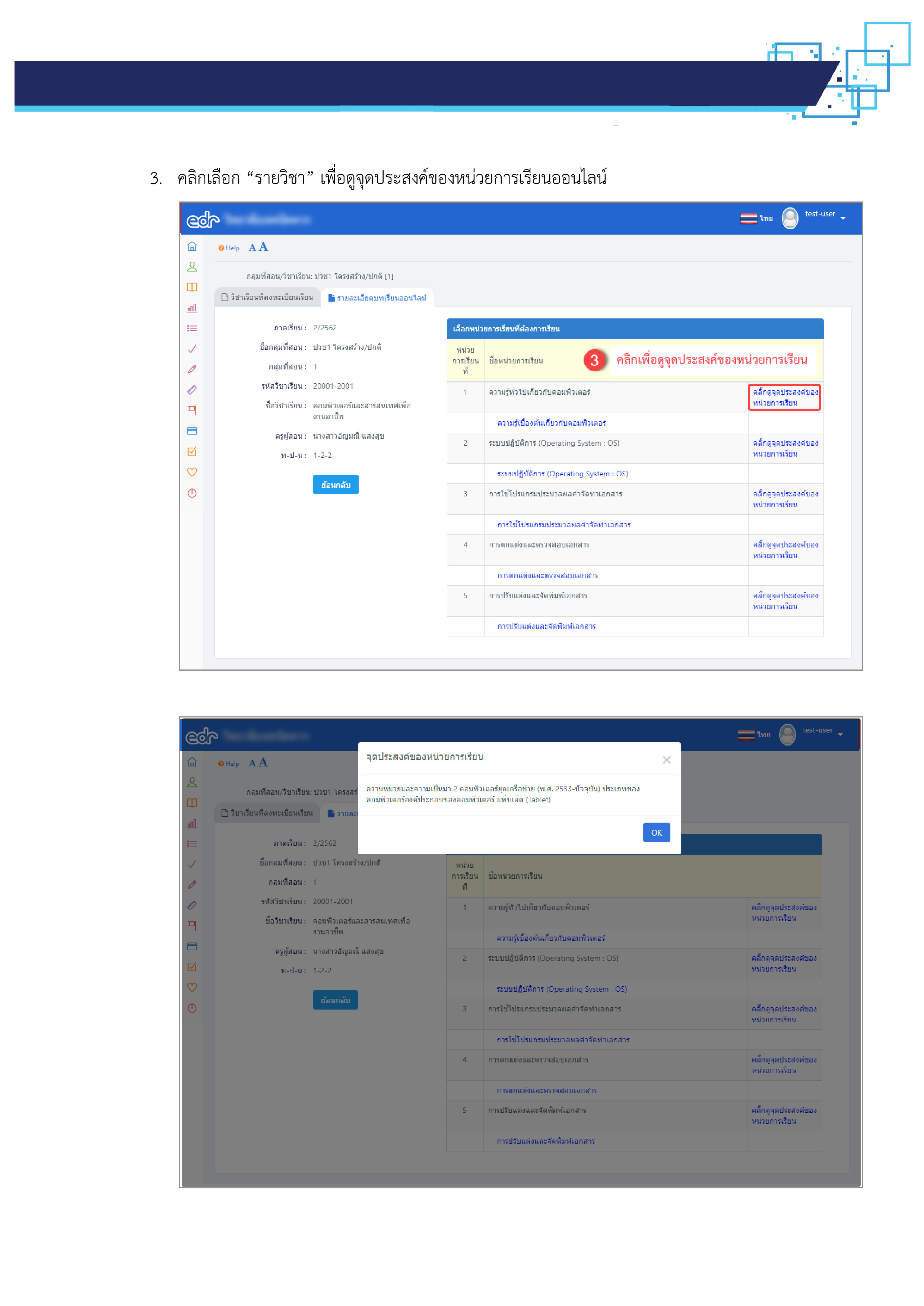Select รายละเอียดบทเรียนออนไลน์ tab in upper screenshot
924x1306 pixels.
(377, 298)
